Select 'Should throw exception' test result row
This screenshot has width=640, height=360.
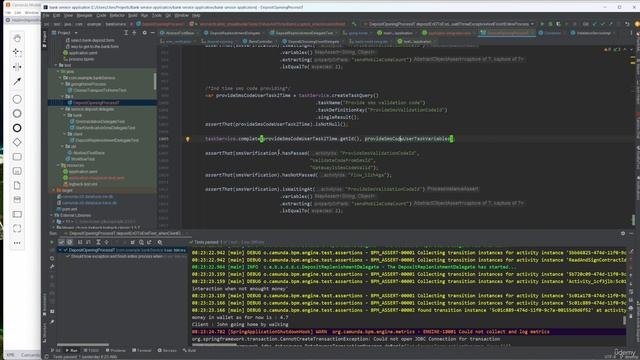pyautogui.click(x=126, y=256)
